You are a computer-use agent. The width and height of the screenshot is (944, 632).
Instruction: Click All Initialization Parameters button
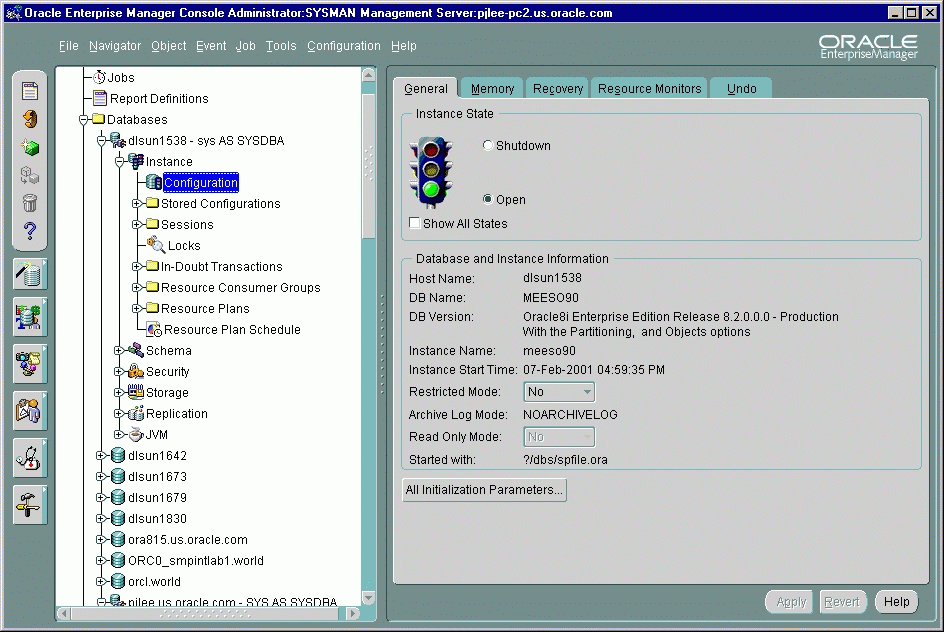click(x=484, y=489)
